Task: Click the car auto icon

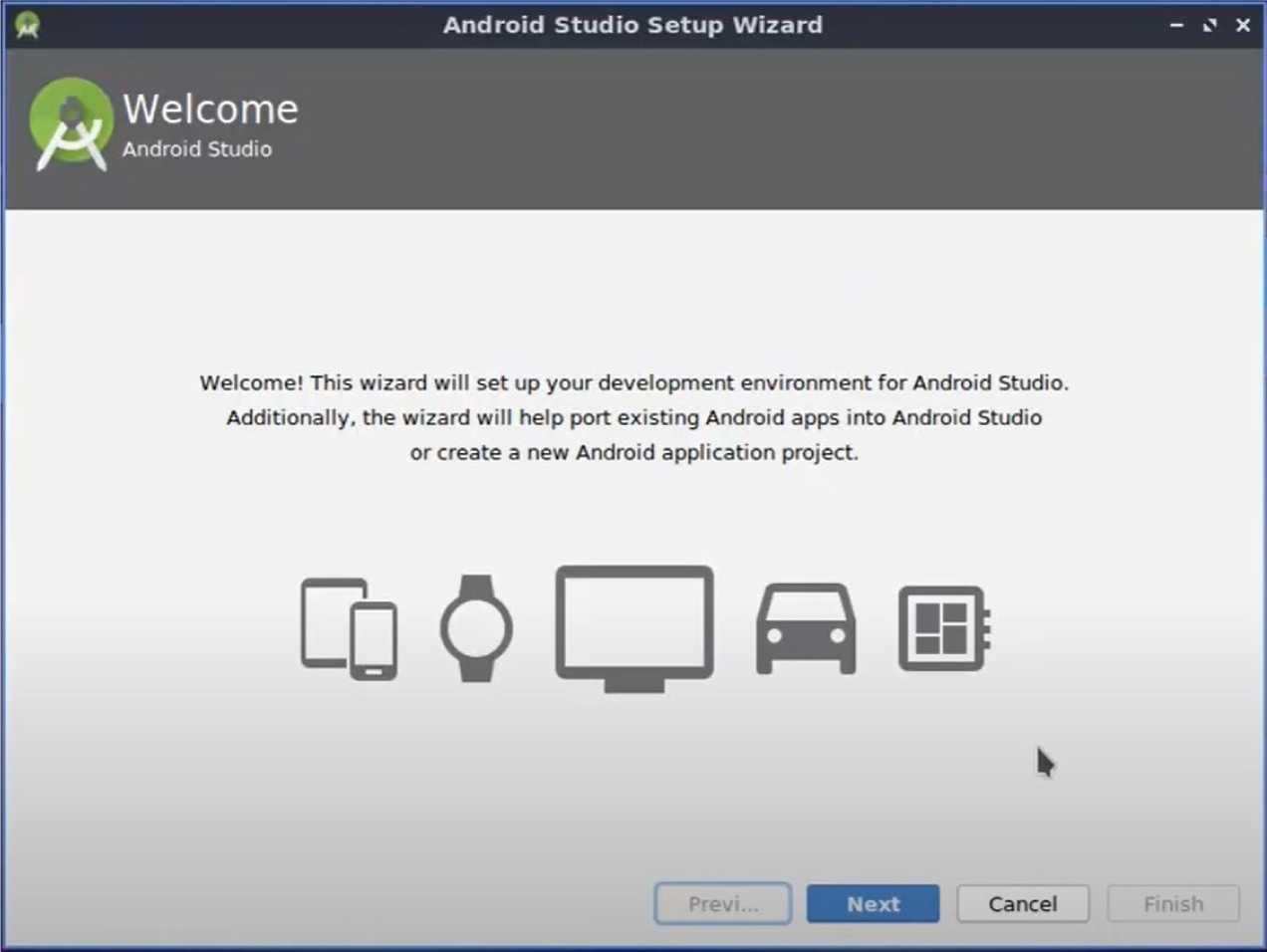Action: tap(806, 628)
